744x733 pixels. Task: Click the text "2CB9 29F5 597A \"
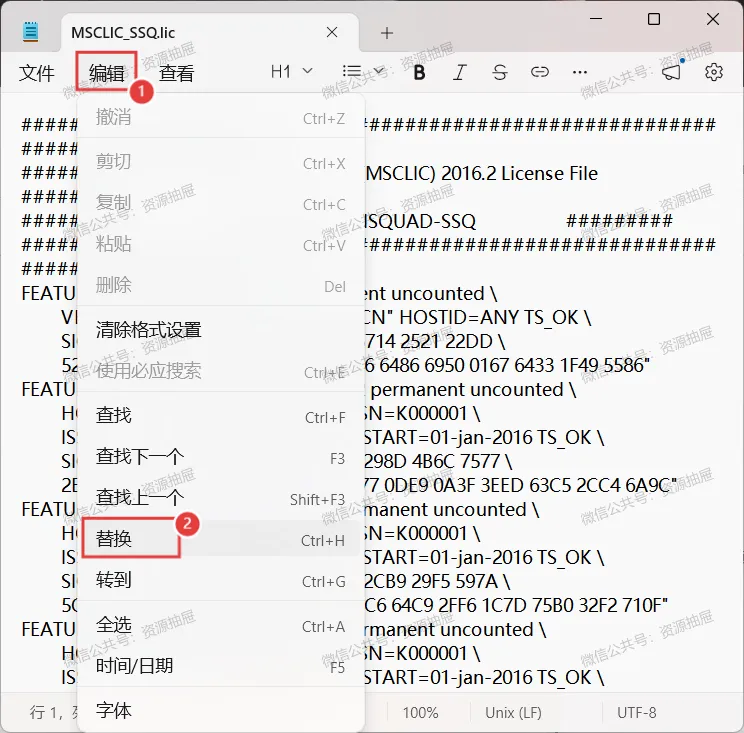[437, 581]
